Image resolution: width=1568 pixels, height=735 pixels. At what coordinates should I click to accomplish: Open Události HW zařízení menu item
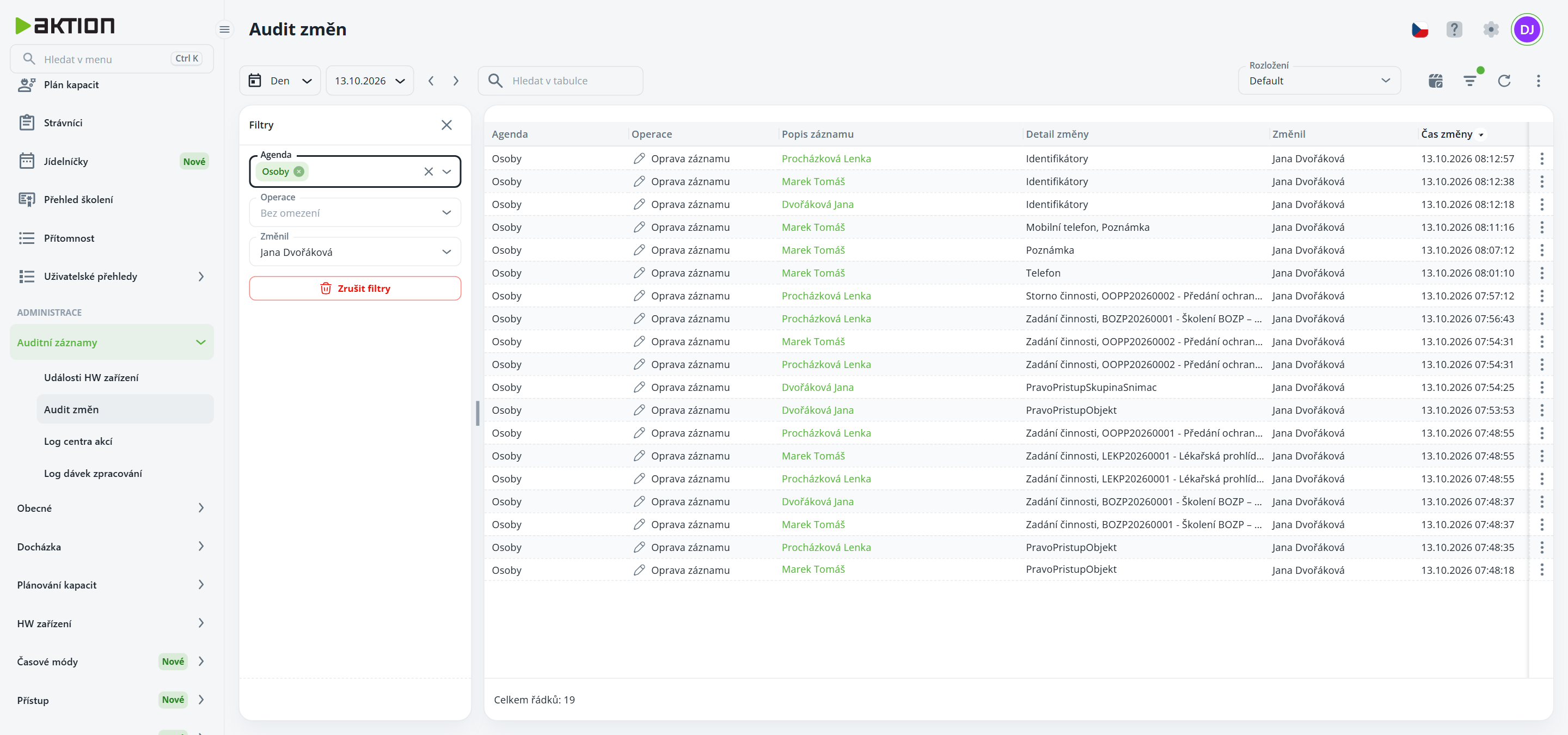click(x=125, y=377)
